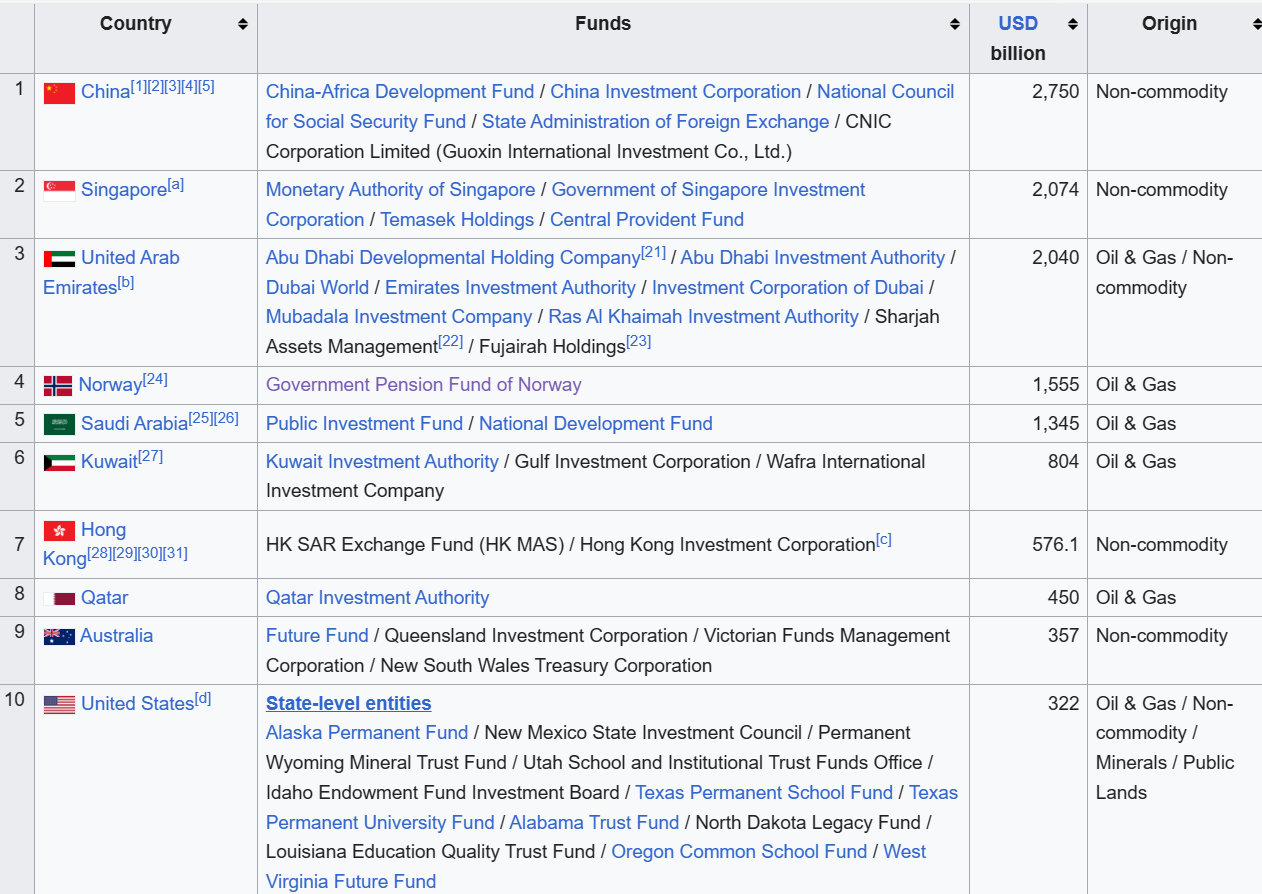Click the United Arab Emirates flag icon
Viewport: 1262px width, 894px height.
(59, 259)
